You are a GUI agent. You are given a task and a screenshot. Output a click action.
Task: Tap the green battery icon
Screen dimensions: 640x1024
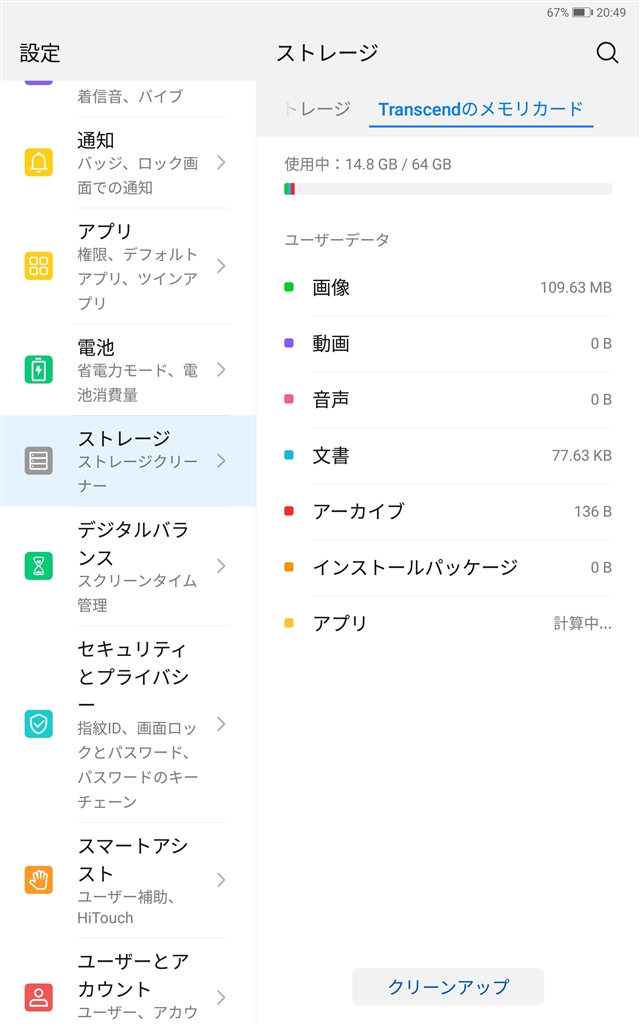39,370
